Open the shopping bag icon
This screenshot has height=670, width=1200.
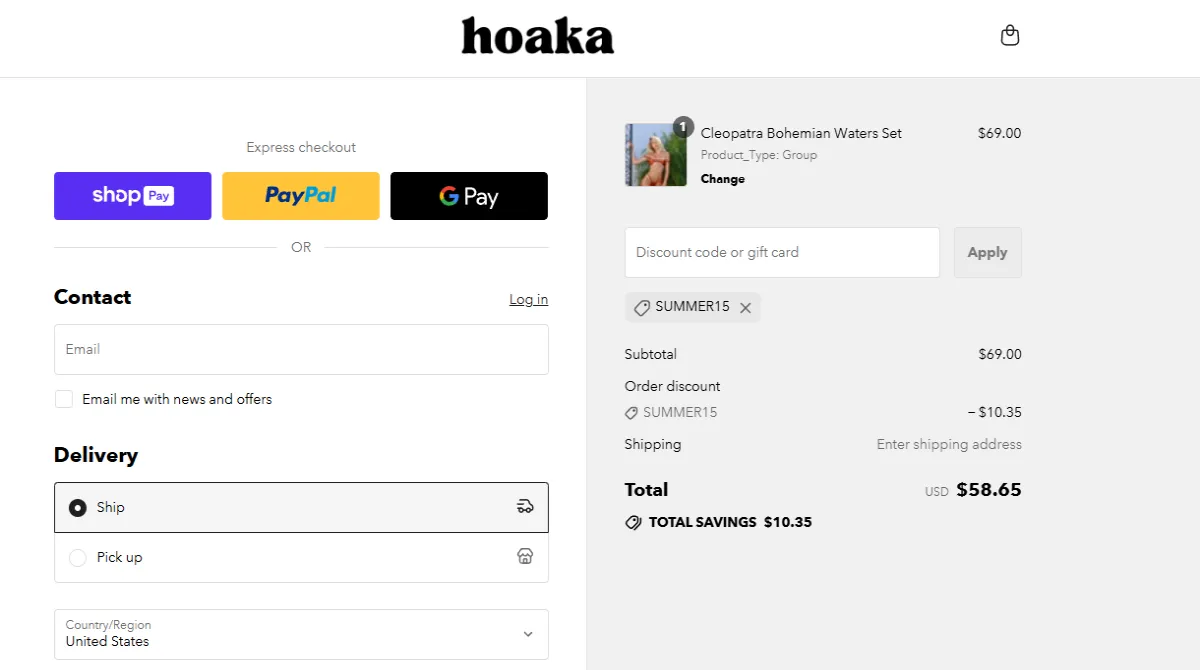(x=1010, y=34)
